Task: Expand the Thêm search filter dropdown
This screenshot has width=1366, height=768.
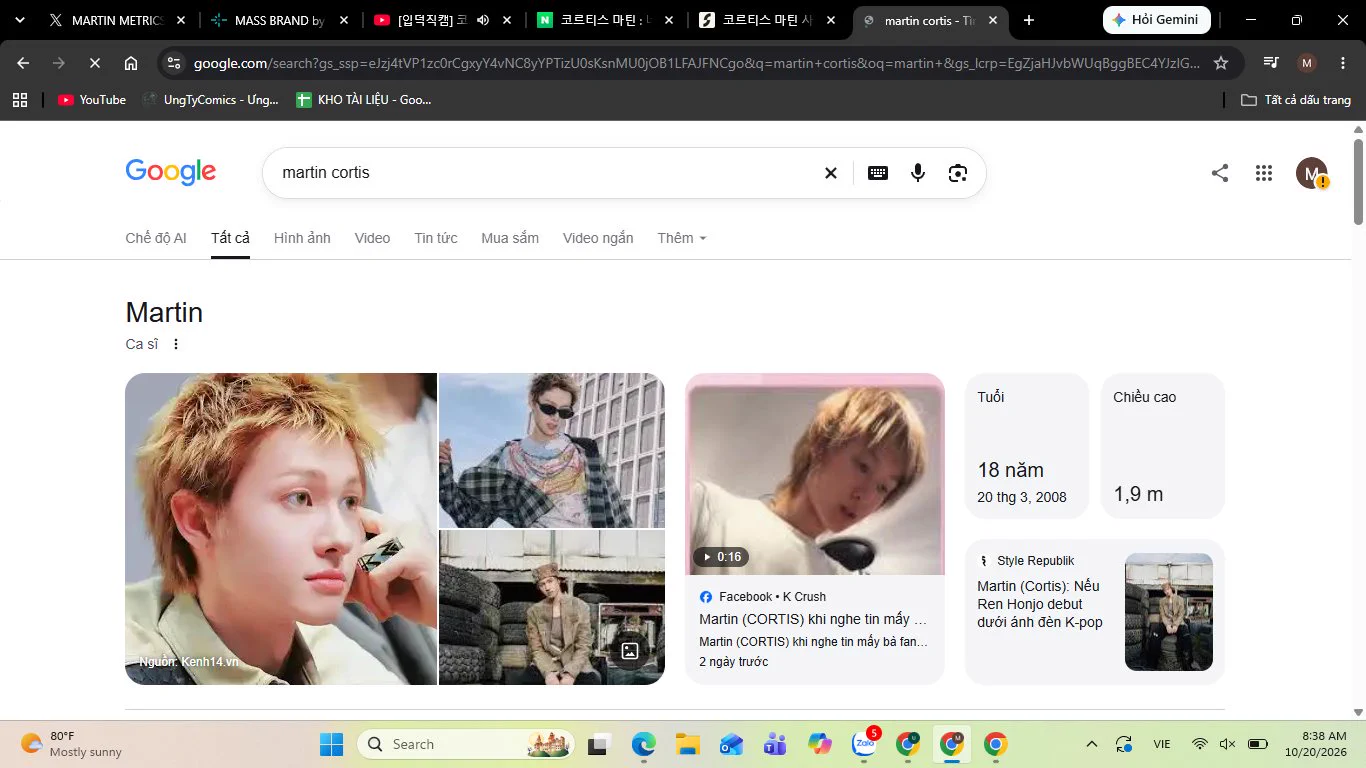Action: coord(682,238)
